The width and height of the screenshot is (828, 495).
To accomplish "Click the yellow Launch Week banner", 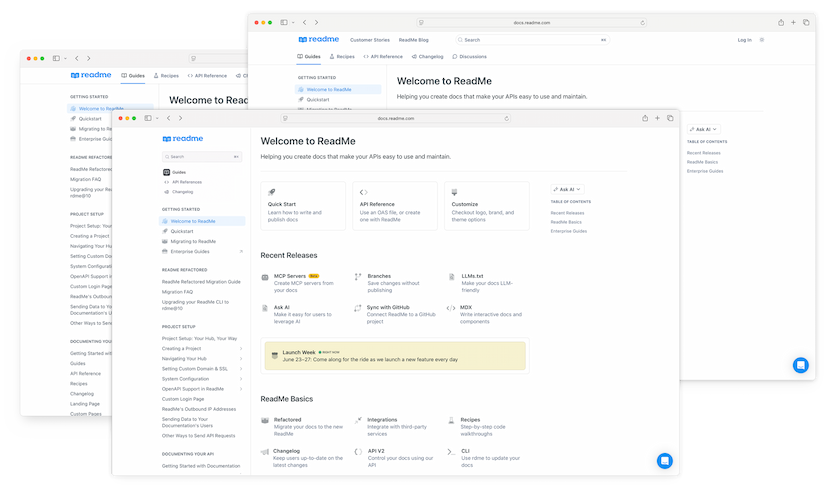I will 394,356.
